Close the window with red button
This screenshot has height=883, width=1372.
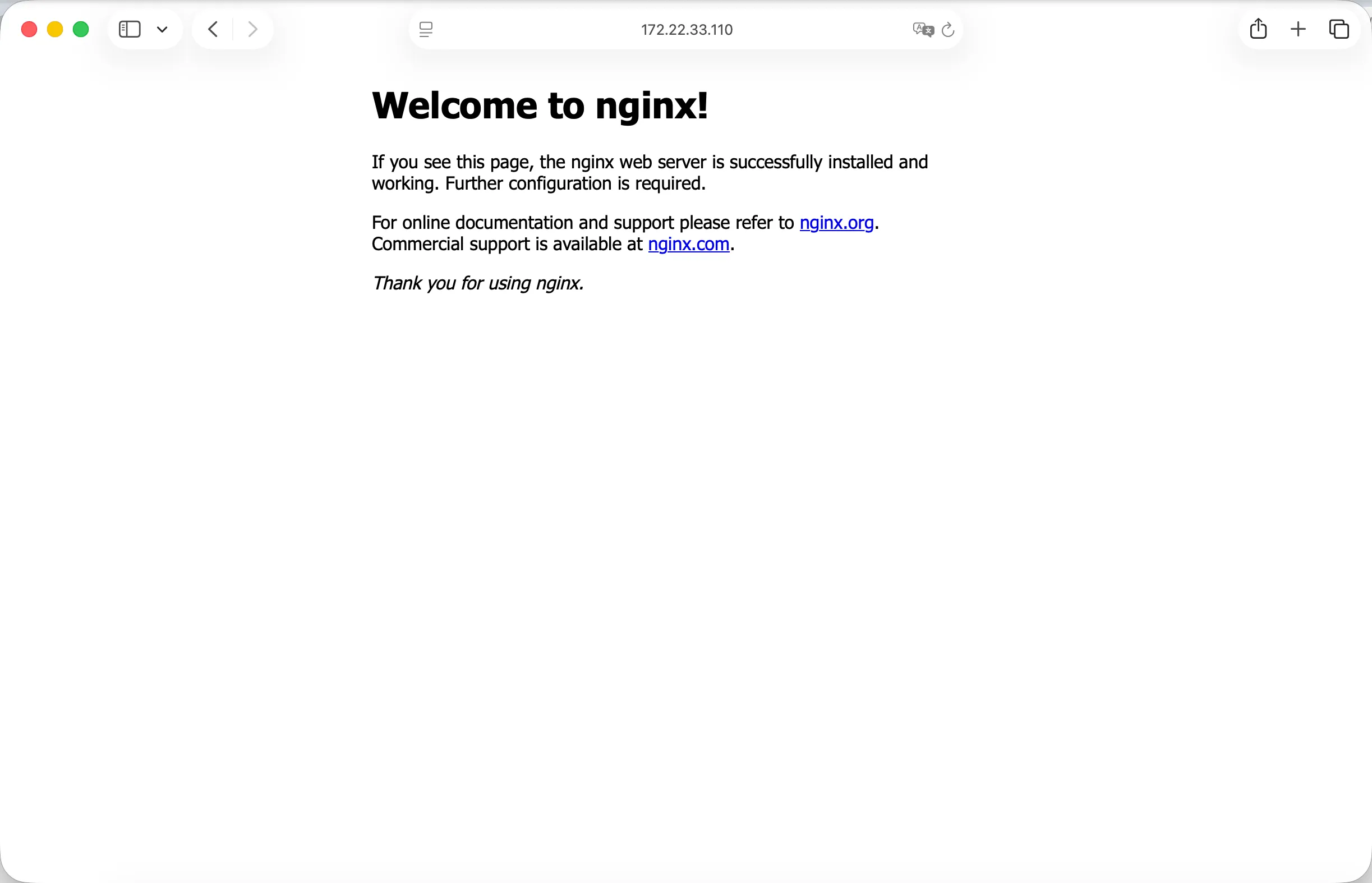pyautogui.click(x=29, y=29)
